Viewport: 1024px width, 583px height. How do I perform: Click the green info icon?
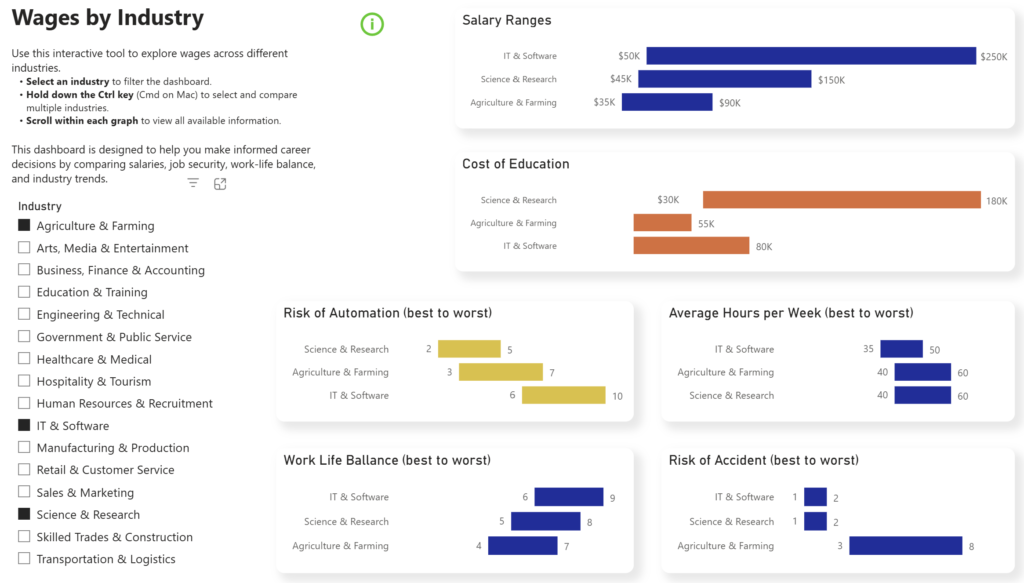[x=372, y=24]
